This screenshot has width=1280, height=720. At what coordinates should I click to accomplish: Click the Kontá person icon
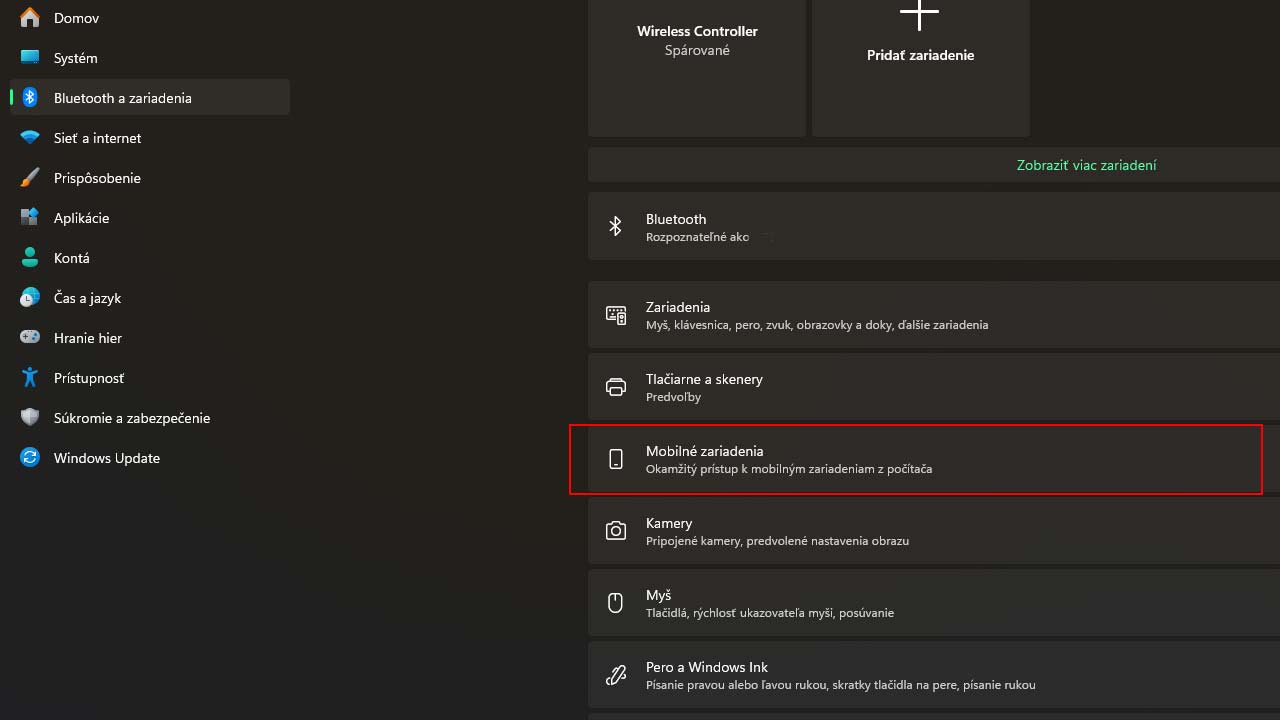click(x=30, y=258)
